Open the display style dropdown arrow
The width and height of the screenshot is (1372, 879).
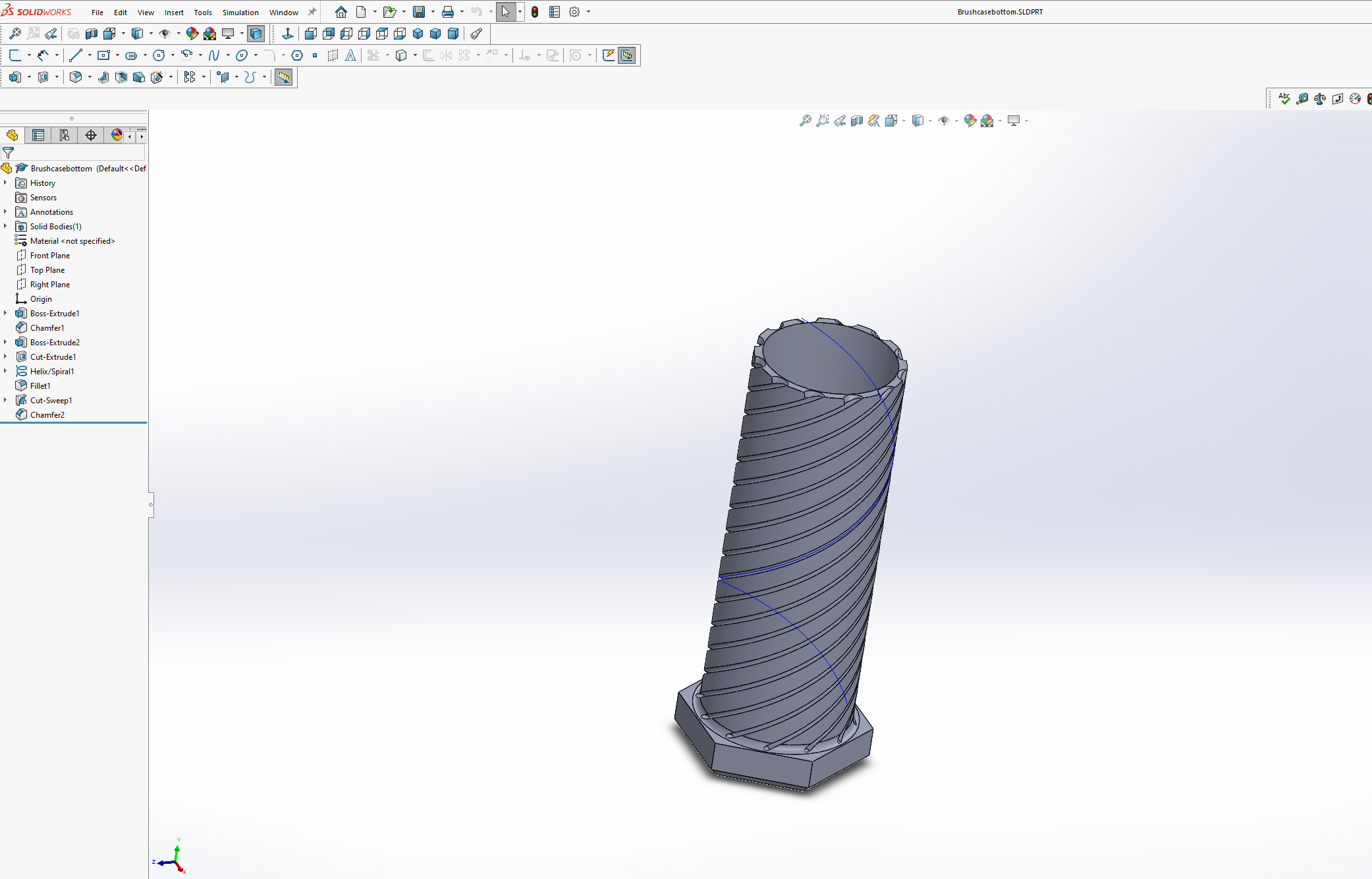[x=930, y=121]
